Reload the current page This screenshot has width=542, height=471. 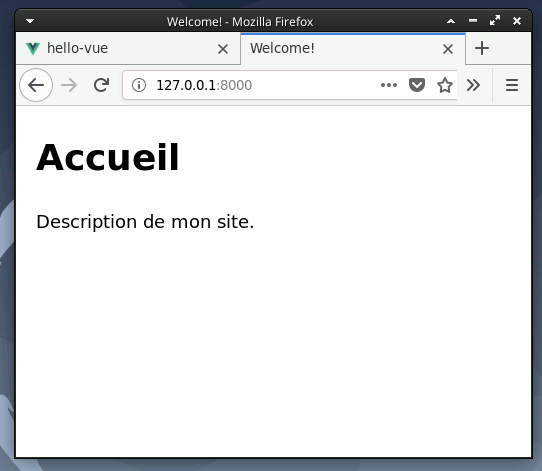pyautogui.click(x=102, y=85)
